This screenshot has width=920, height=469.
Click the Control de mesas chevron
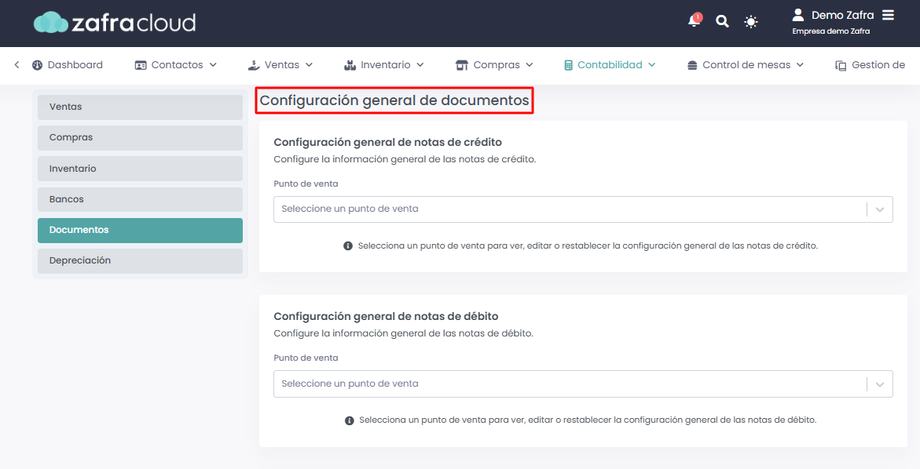tap(800, 65)
